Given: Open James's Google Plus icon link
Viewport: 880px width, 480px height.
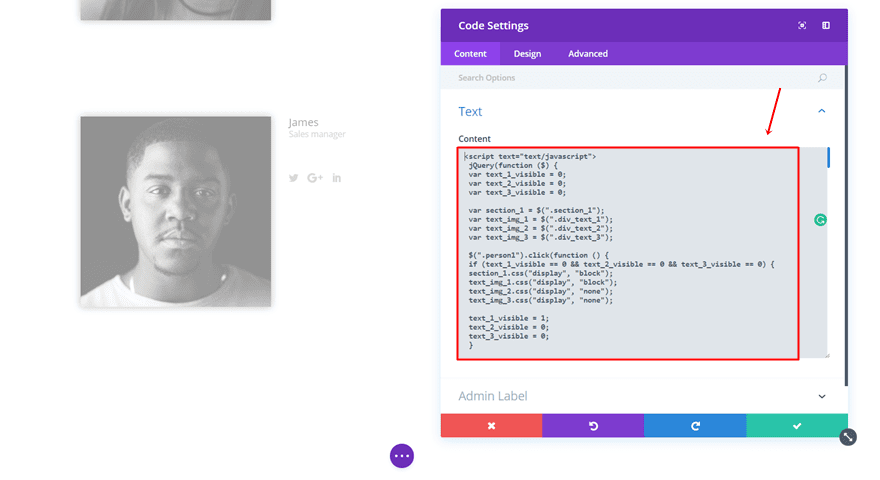Looking at the screenshot, I should [315, 178].
